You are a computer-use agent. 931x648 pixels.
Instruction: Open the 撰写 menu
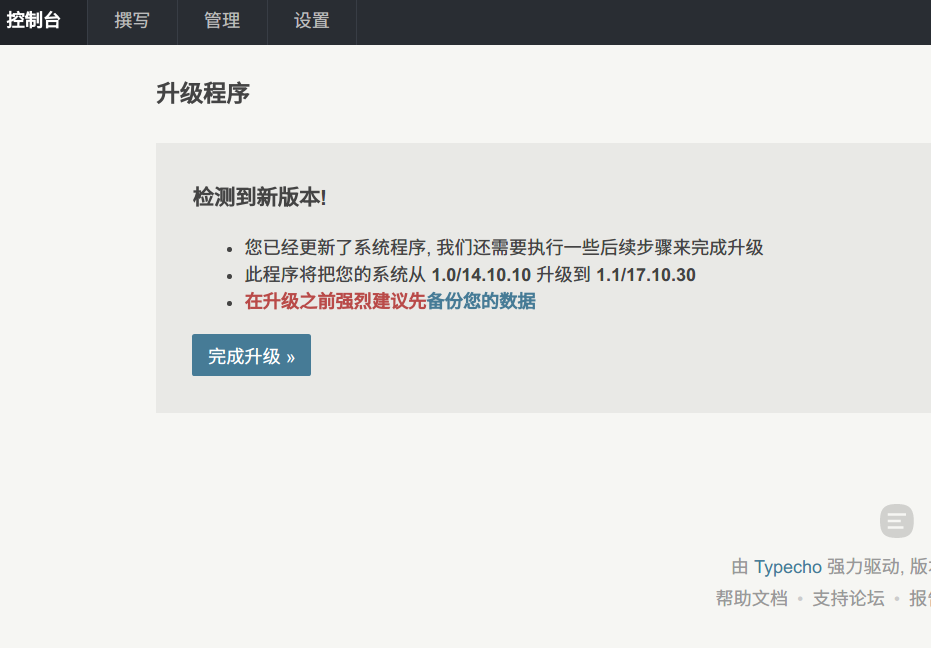(x=132, y=21)
